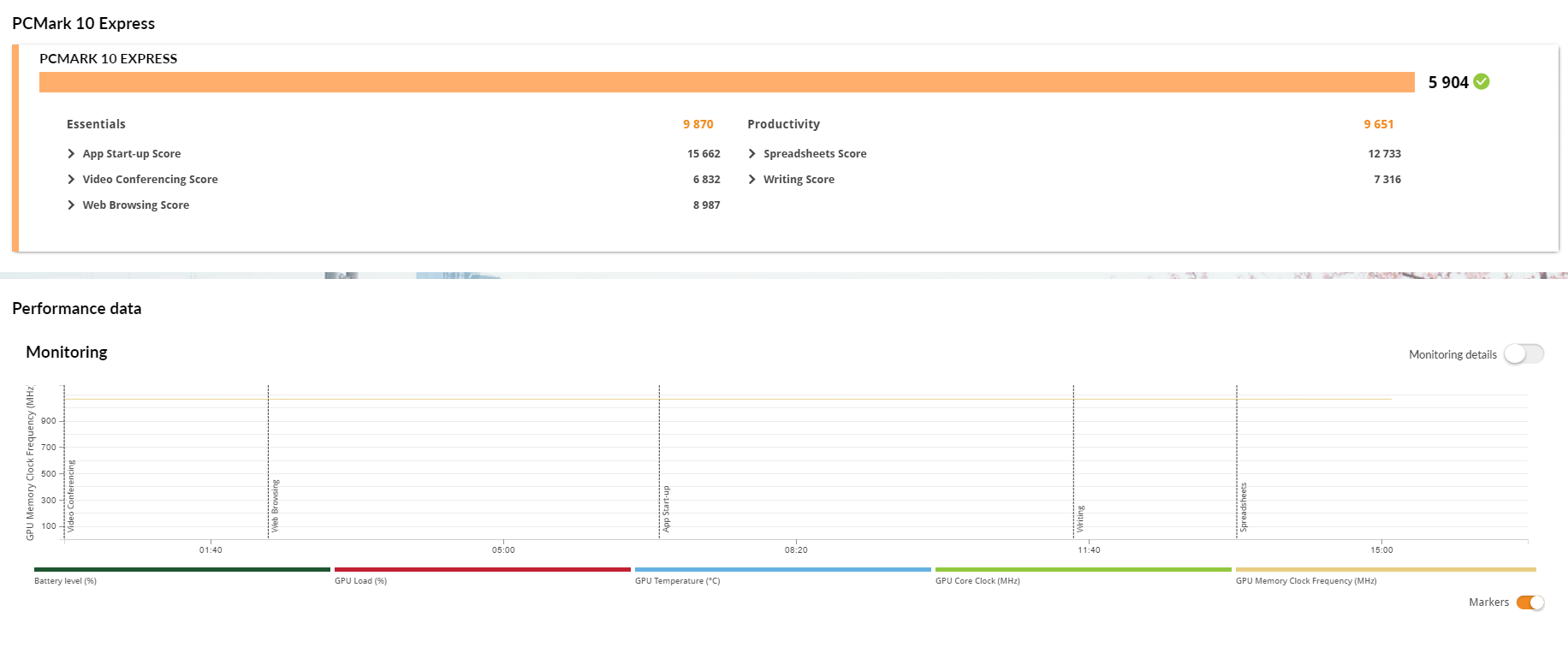Toggle the Monitoring details switch
Viewport: 1568px width, 647px height.
1523,354
